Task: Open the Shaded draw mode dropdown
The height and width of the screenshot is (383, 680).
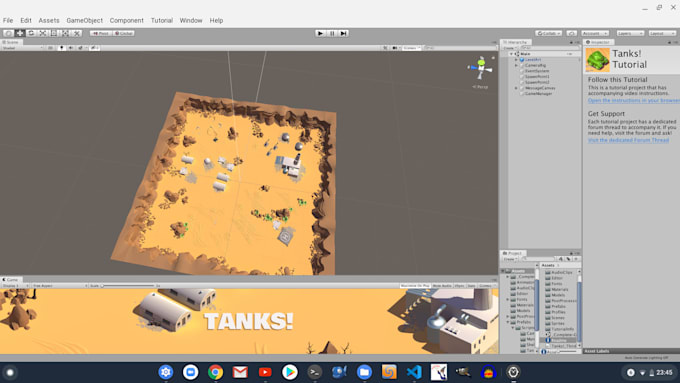Action: [23, 48]
